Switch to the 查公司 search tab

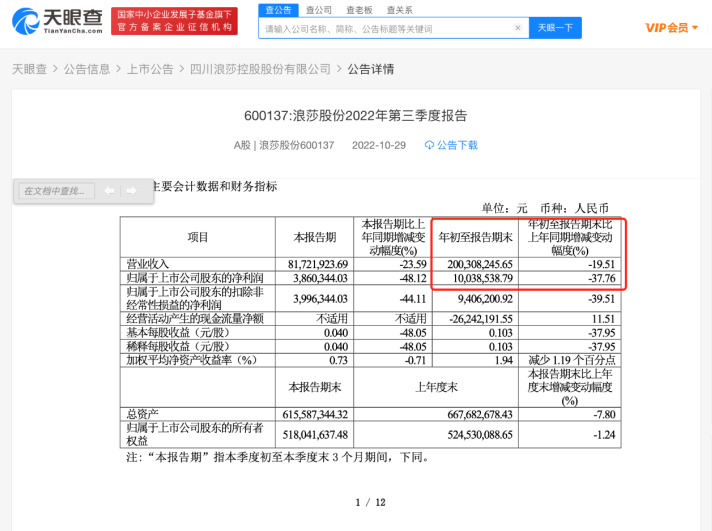(319, 10)
